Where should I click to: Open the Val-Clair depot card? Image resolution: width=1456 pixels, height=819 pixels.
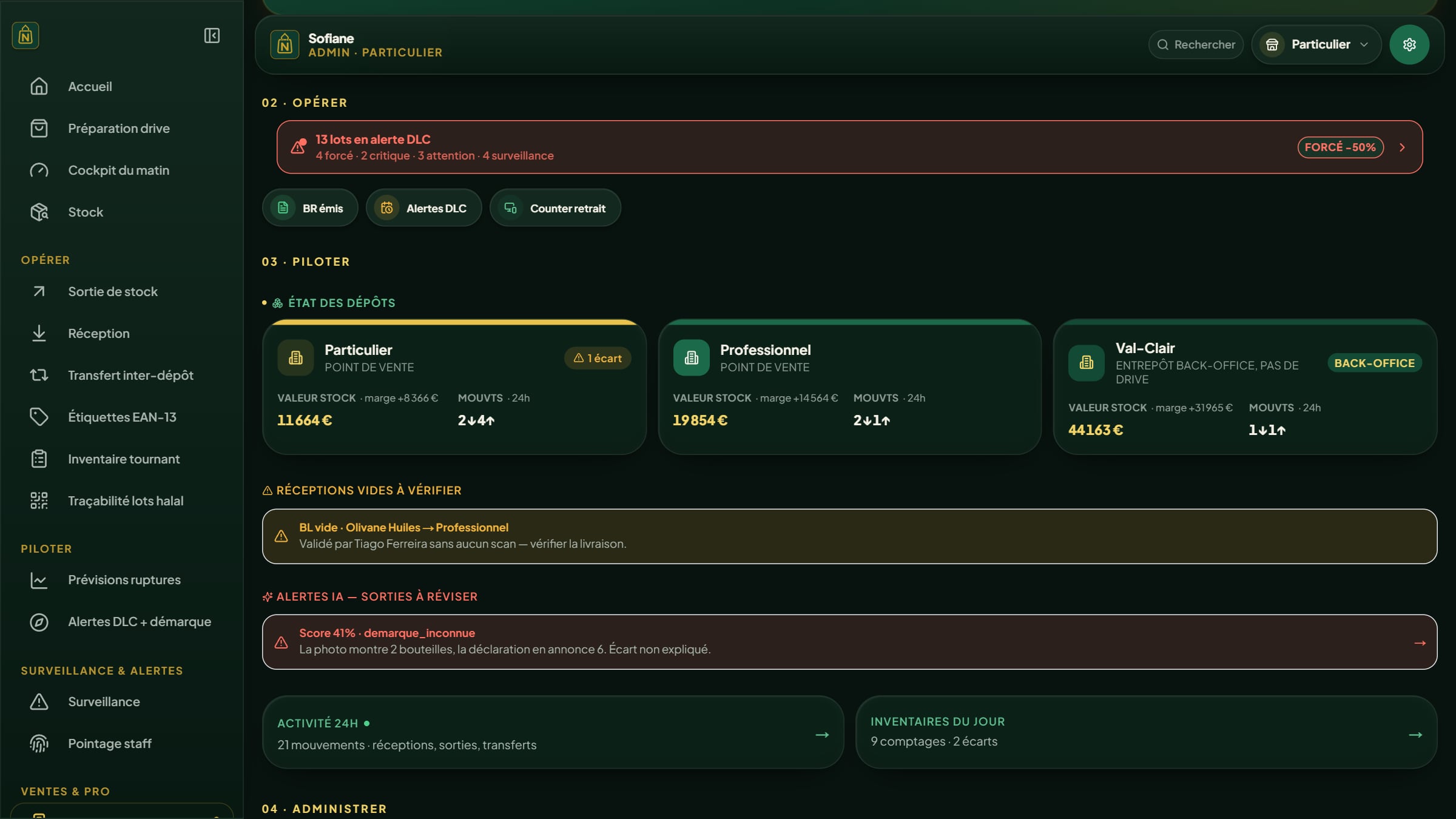pos(1245,386)
